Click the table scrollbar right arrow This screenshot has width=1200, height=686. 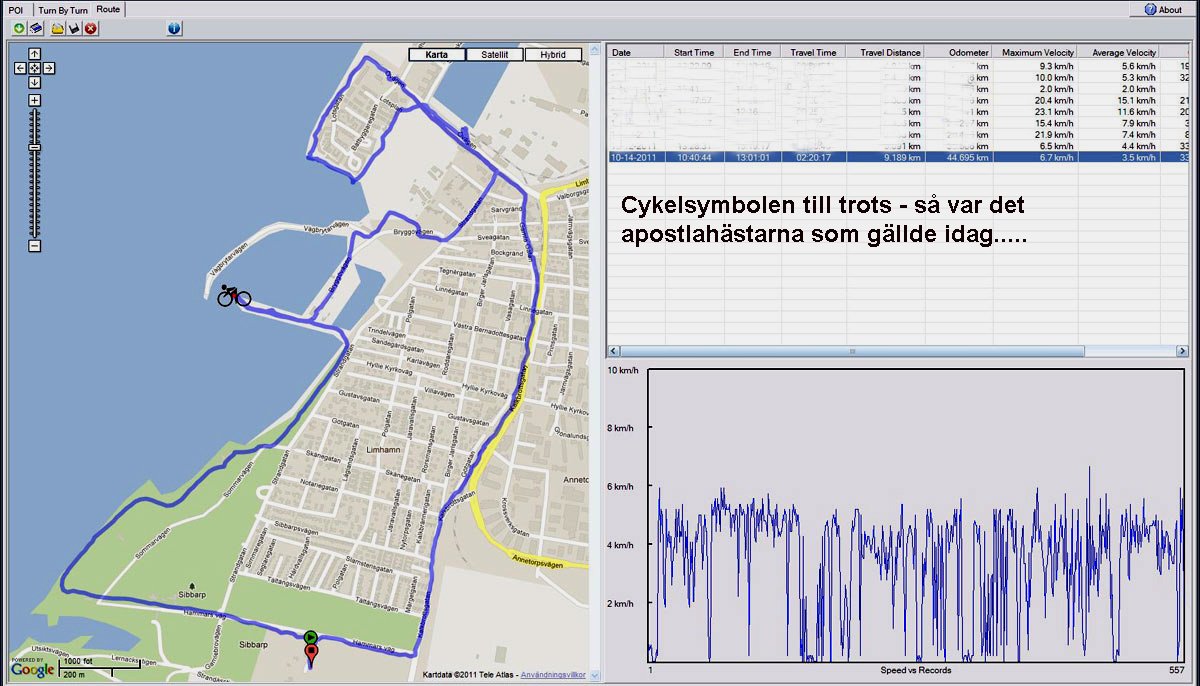[x=1183, y=351]
